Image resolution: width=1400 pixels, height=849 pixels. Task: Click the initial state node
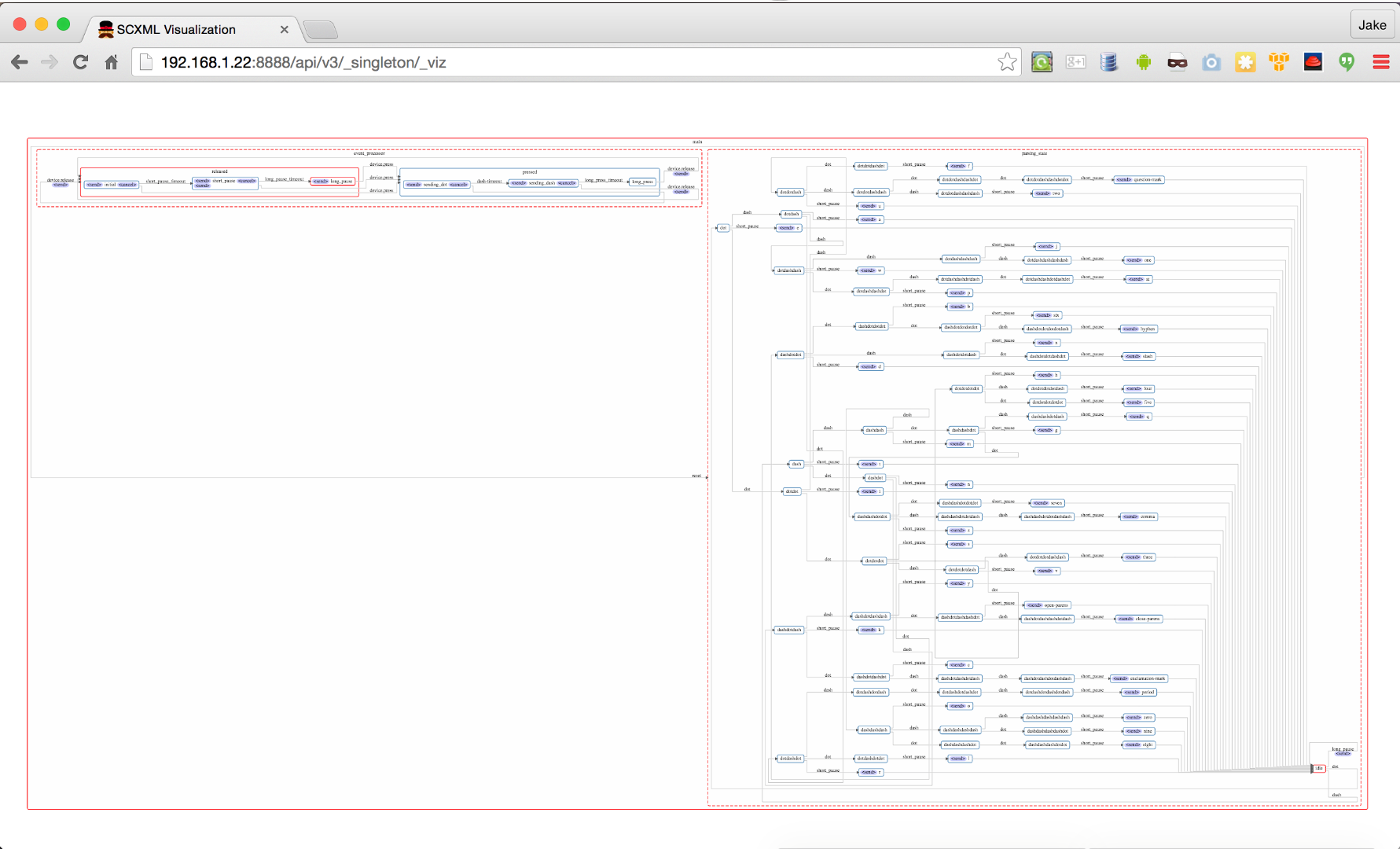point(111,185)
